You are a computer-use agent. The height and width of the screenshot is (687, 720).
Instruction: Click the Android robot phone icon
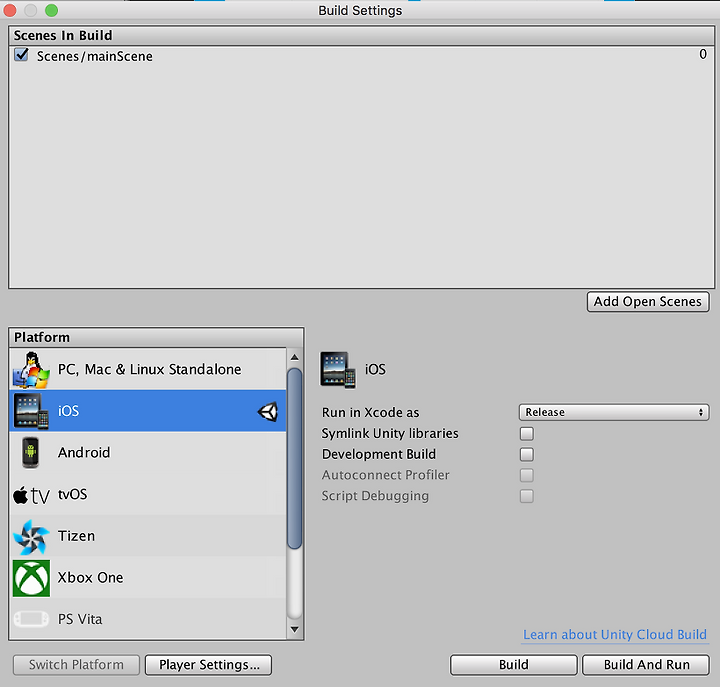pos(30,452)
